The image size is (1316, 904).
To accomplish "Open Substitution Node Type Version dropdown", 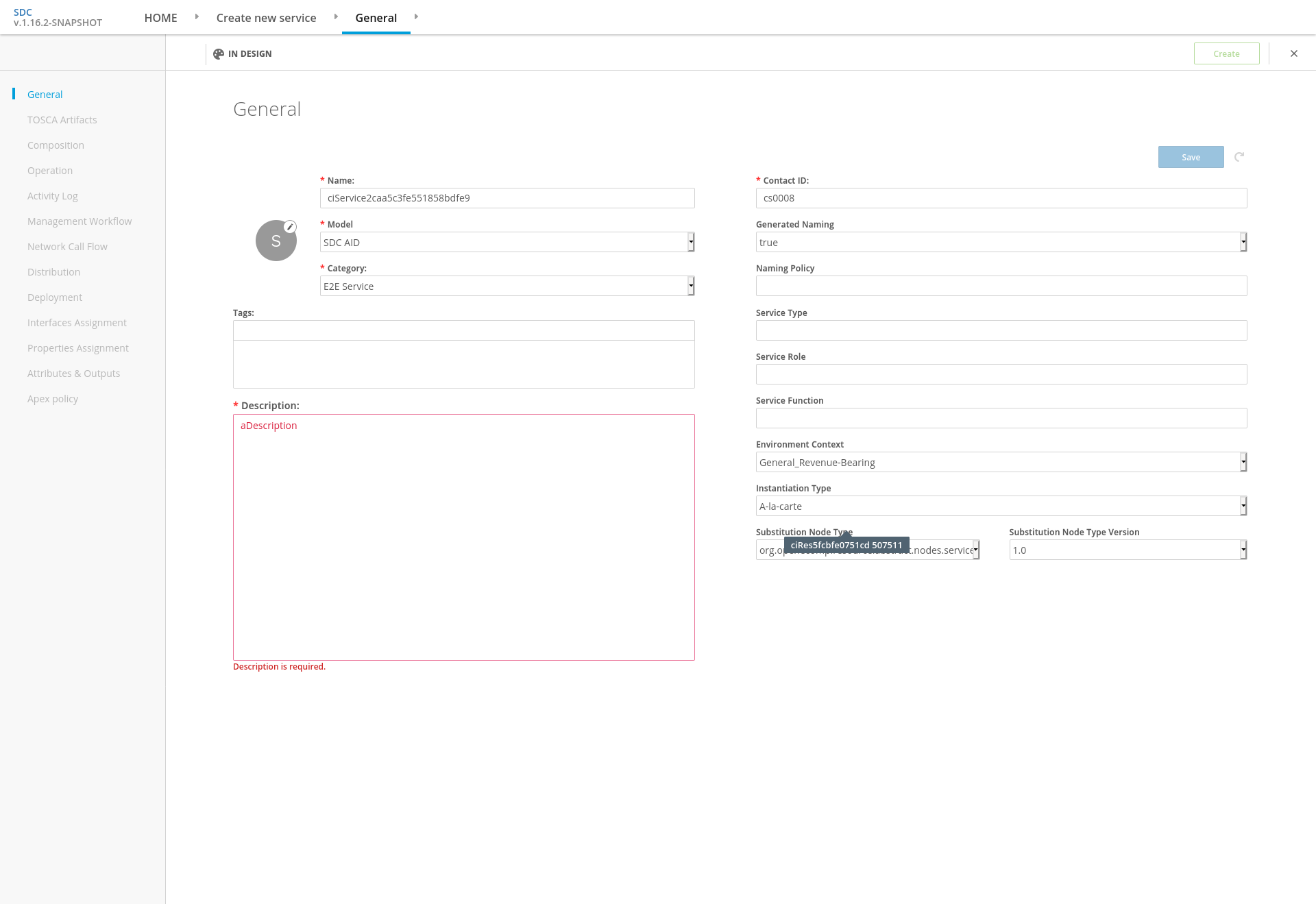I will click(1128, 550).
